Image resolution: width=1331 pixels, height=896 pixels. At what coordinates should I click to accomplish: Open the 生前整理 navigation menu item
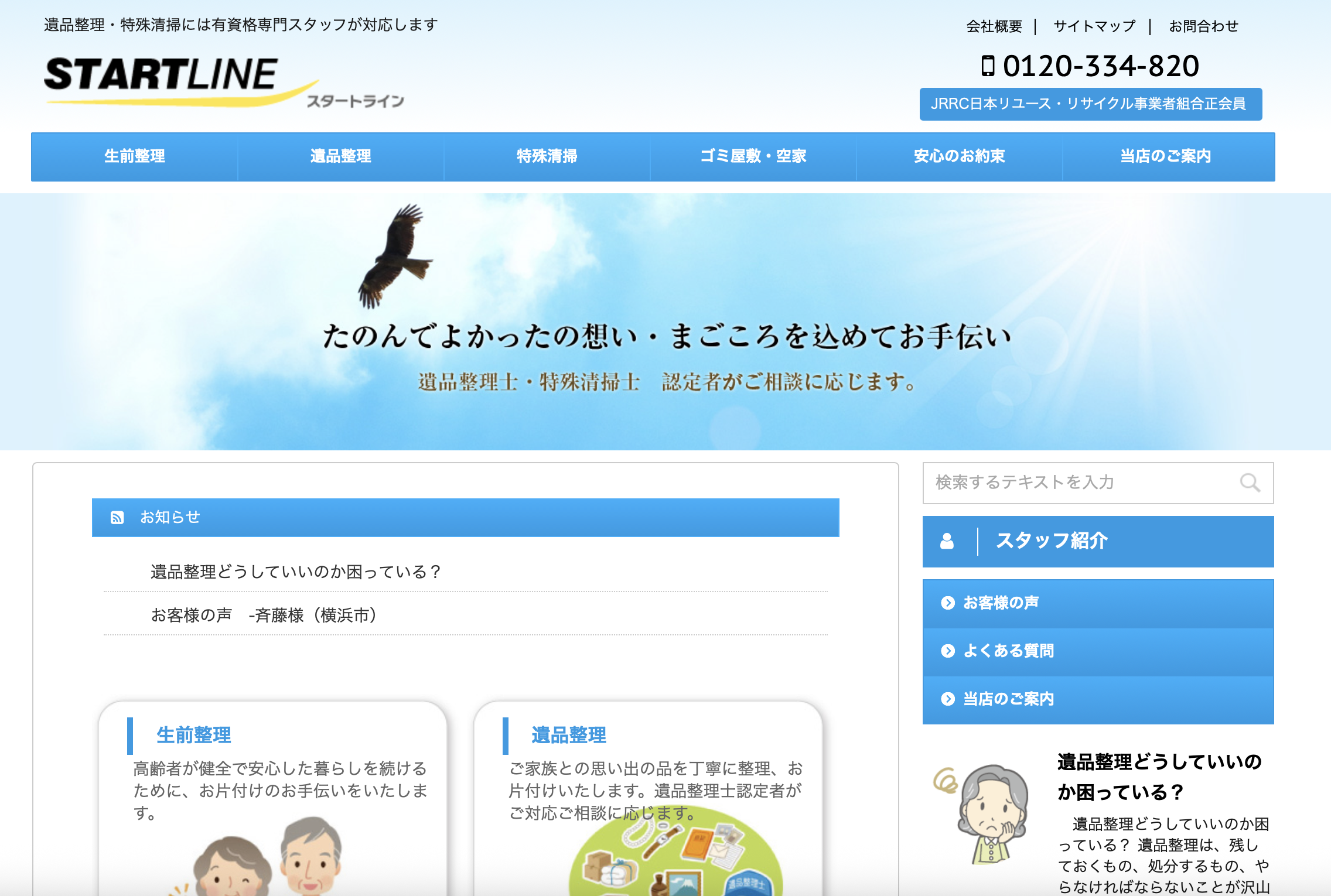click(x=135, y=156)
